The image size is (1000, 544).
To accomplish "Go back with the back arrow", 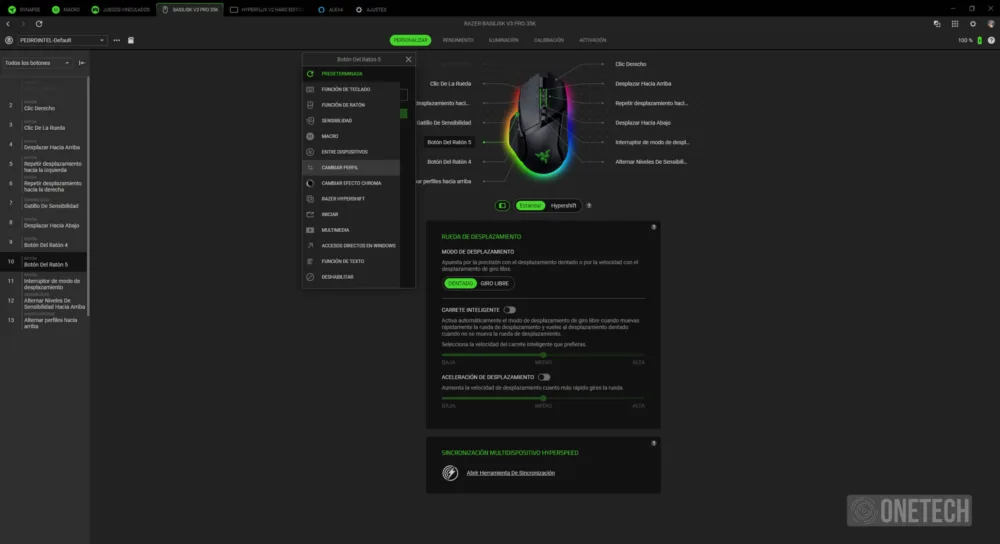I will pos(8,24).
